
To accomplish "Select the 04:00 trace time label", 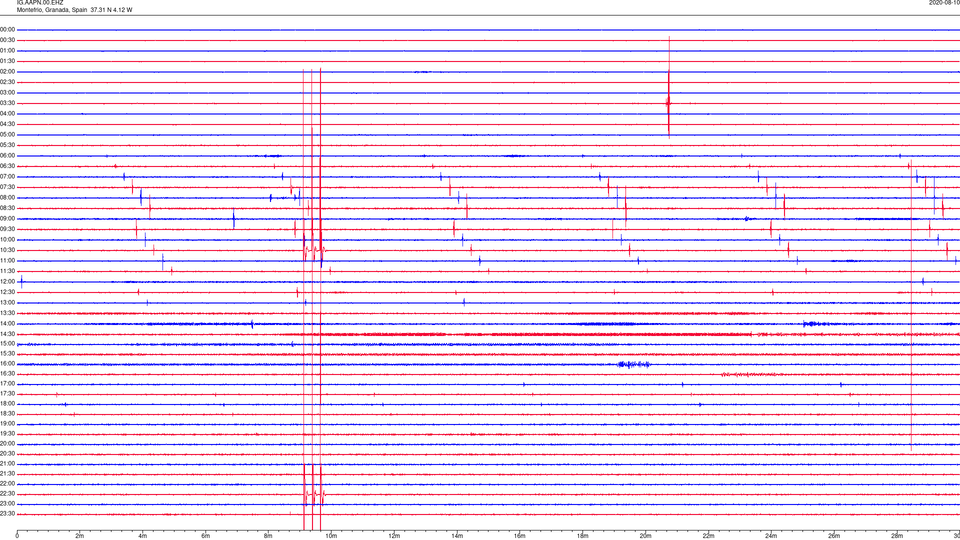I will (7, 113).
